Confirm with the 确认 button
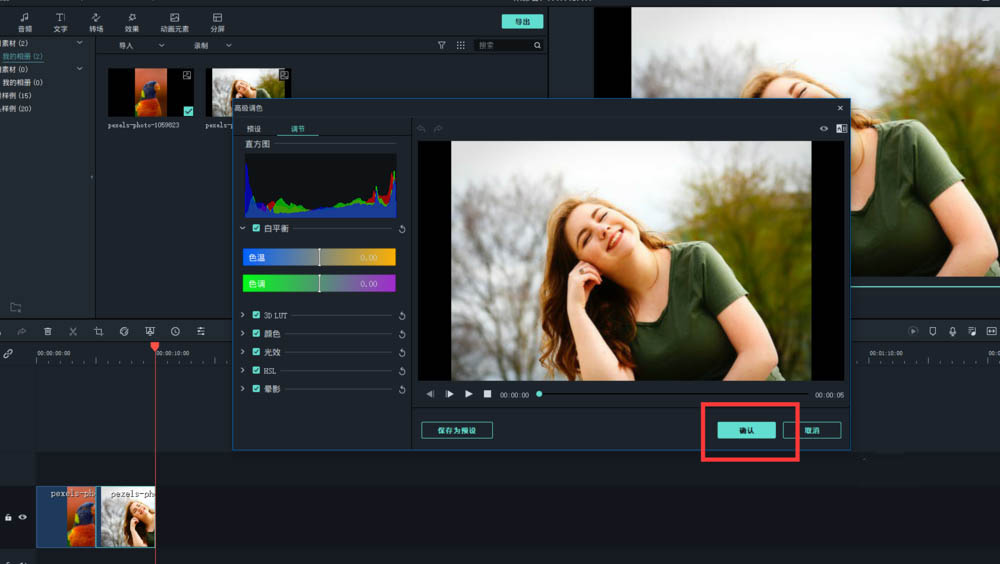This screenshot has width=1000, height=564. [x=747, y=431]
